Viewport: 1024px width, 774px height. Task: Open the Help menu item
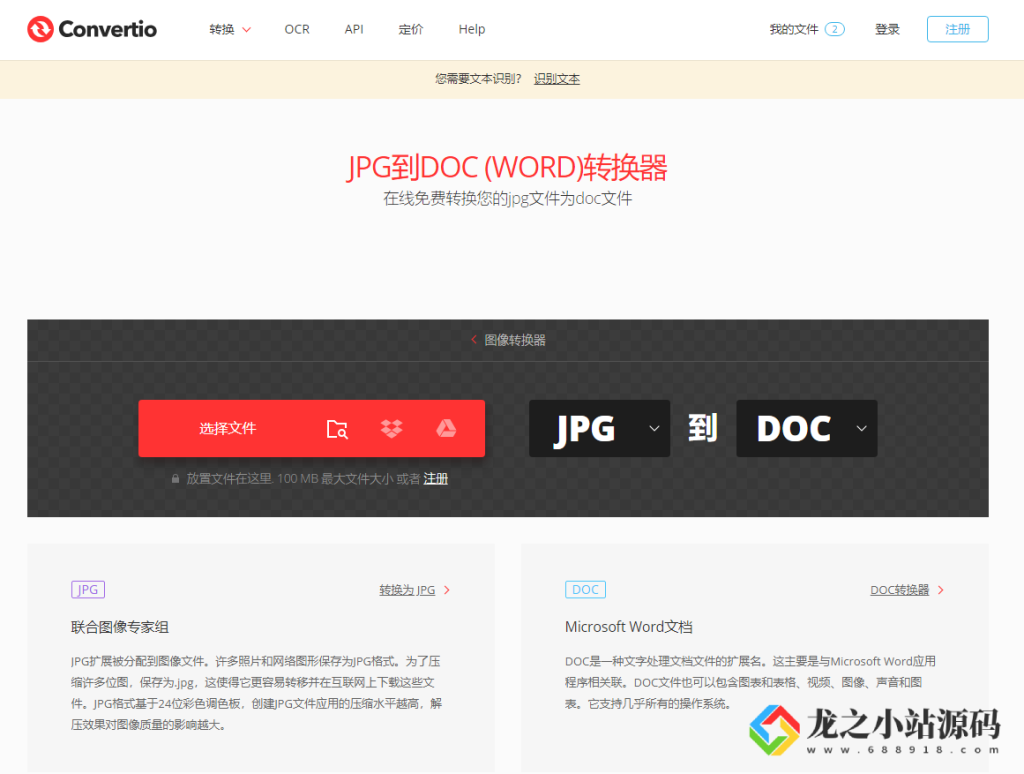click(x=472, y=29)
